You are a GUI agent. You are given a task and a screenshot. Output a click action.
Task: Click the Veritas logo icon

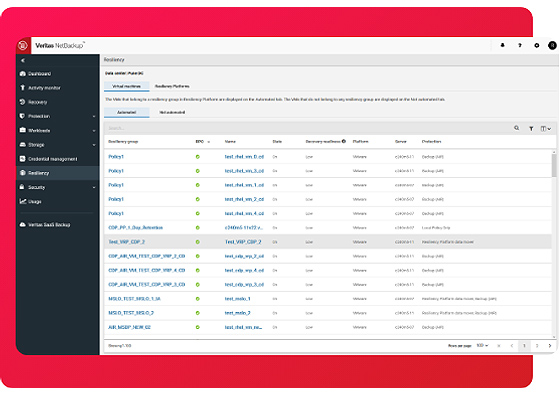tap(23, 45)
